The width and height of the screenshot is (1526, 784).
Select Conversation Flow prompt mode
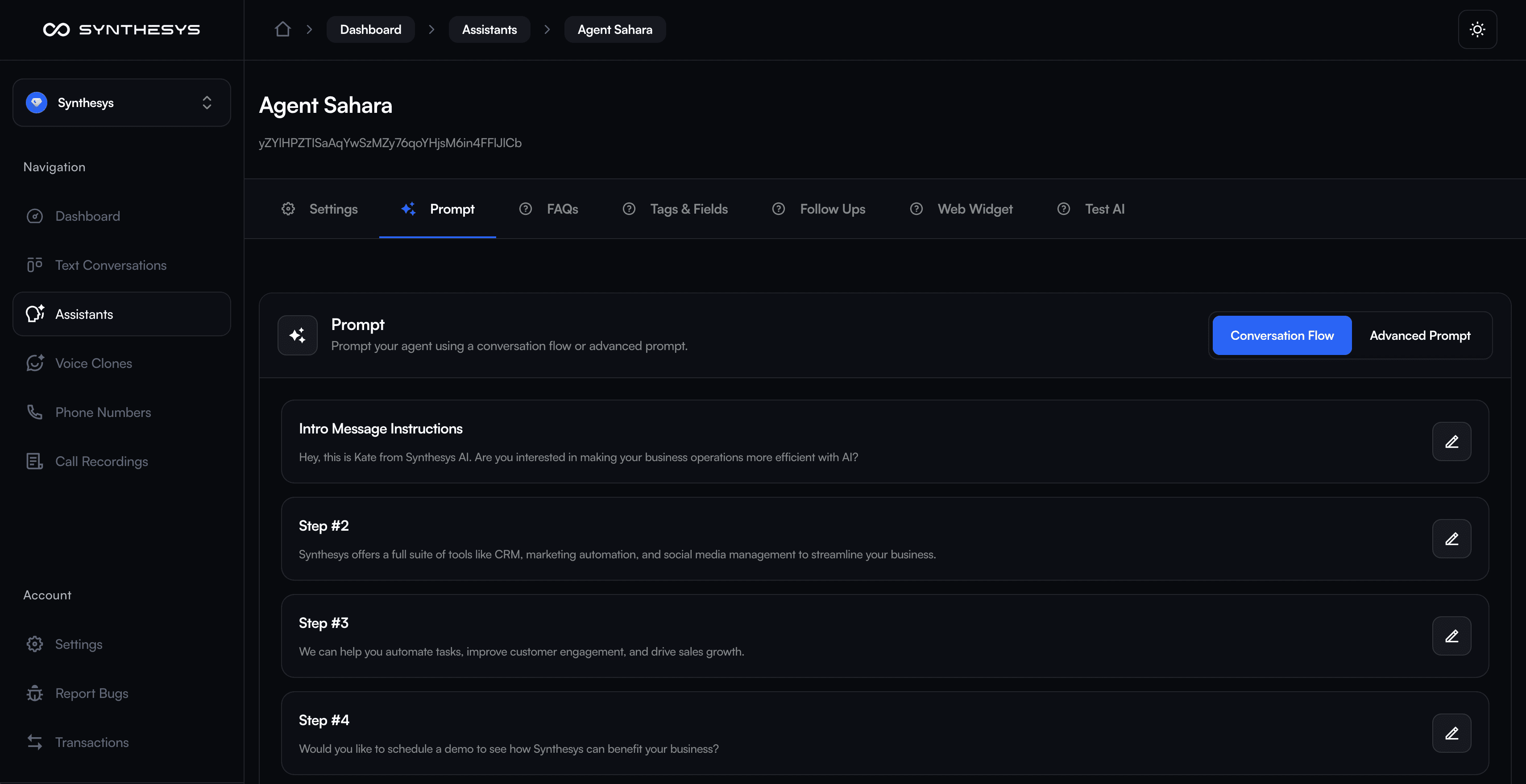click(x=1281, y=335)
